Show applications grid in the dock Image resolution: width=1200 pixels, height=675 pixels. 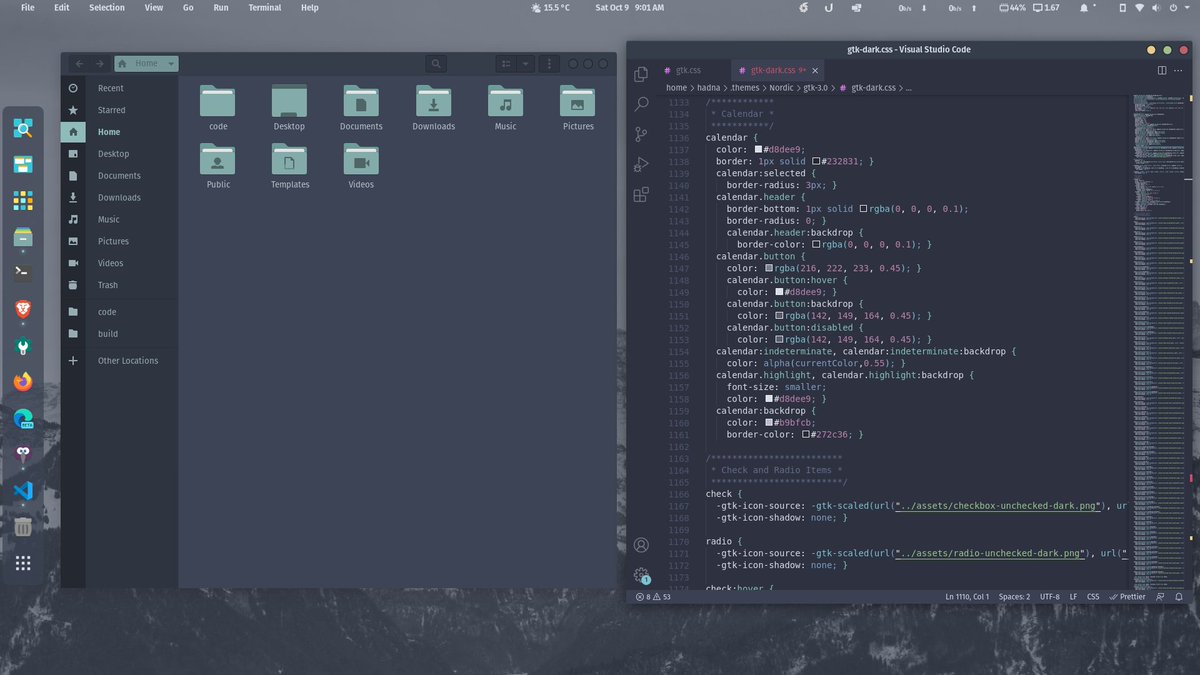(x=23, y=564)
